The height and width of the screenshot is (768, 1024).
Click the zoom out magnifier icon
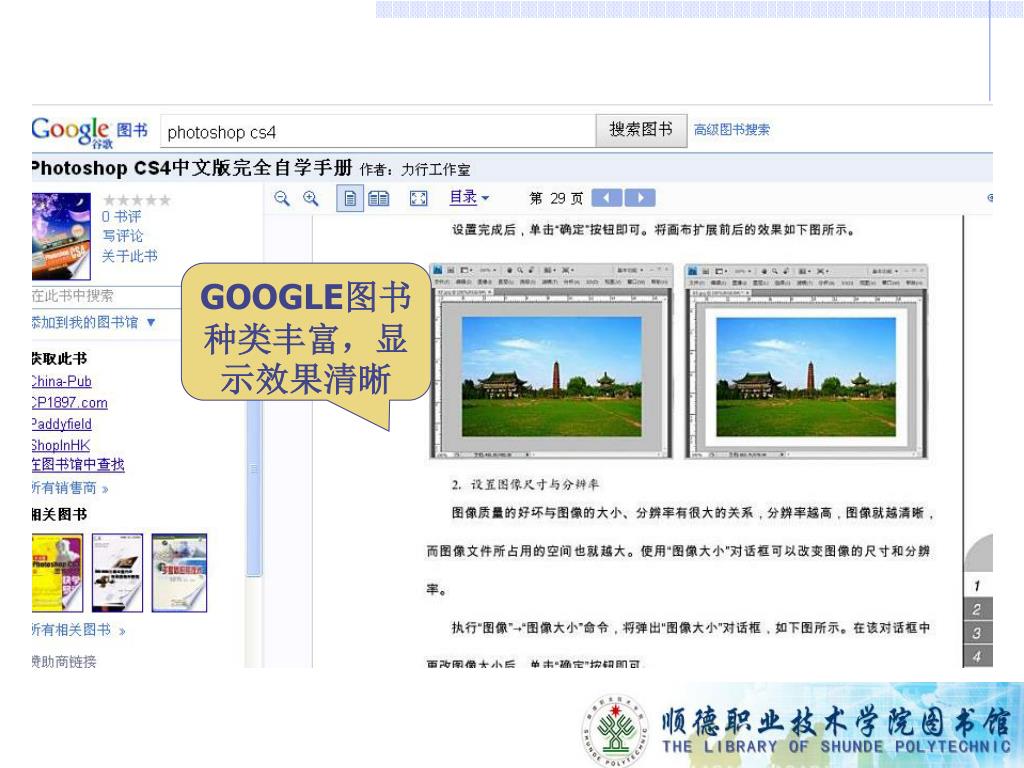point(281,199)
